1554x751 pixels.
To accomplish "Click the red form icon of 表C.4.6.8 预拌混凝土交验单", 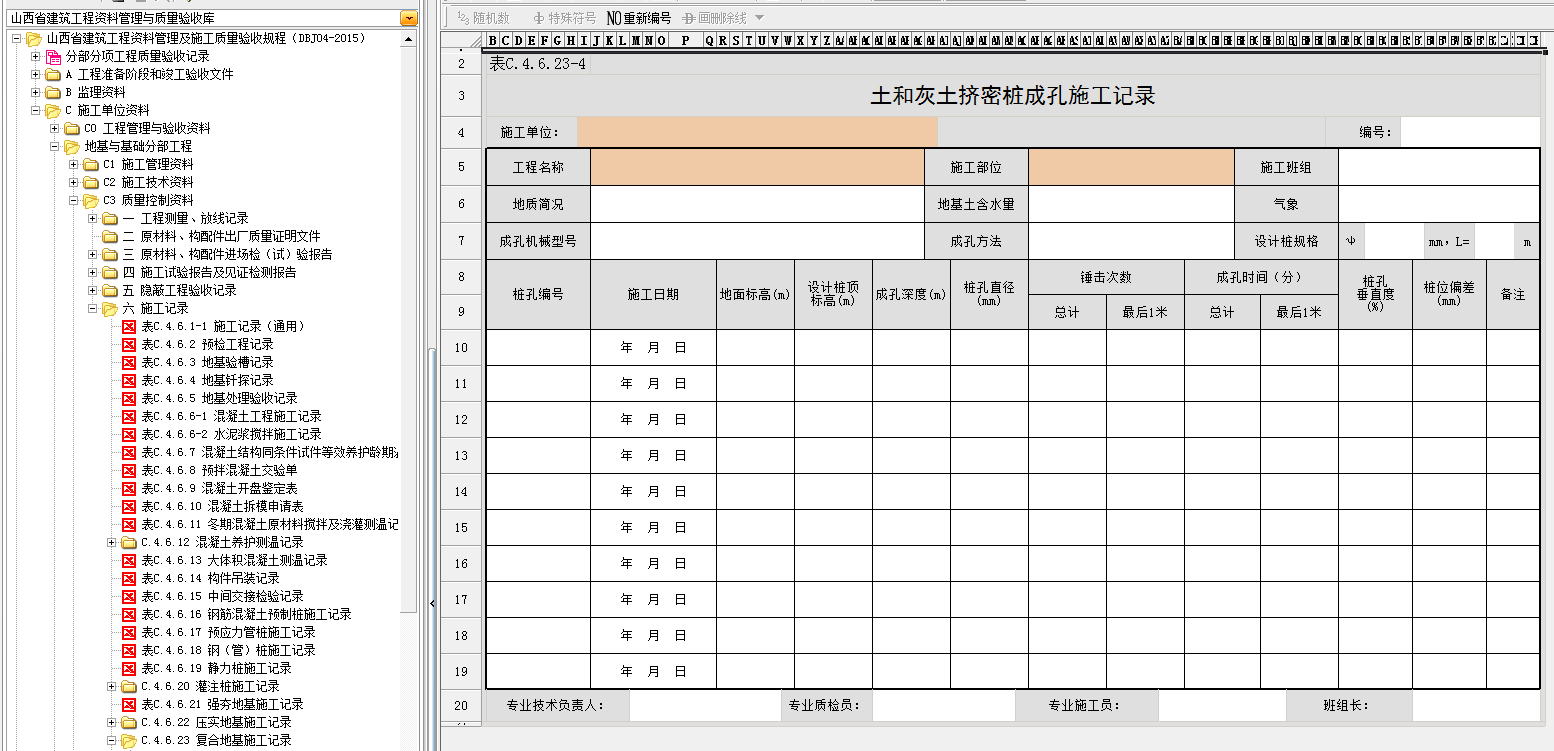I will (129, 470).
